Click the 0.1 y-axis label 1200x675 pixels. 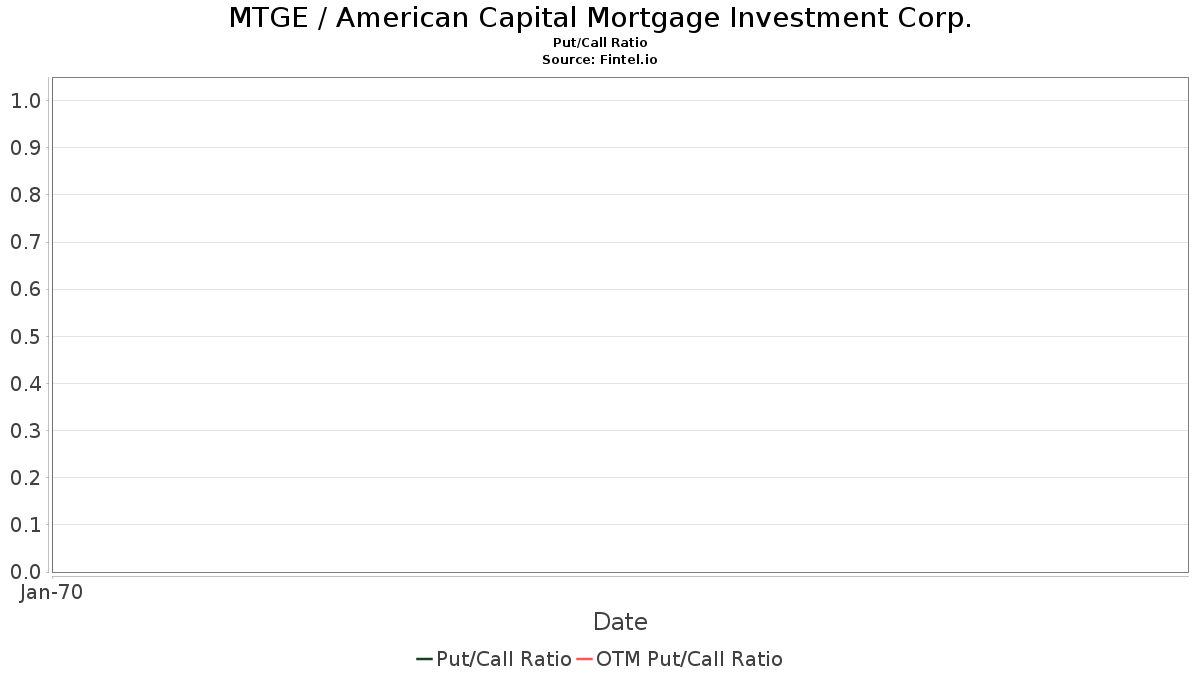[25, 524]
